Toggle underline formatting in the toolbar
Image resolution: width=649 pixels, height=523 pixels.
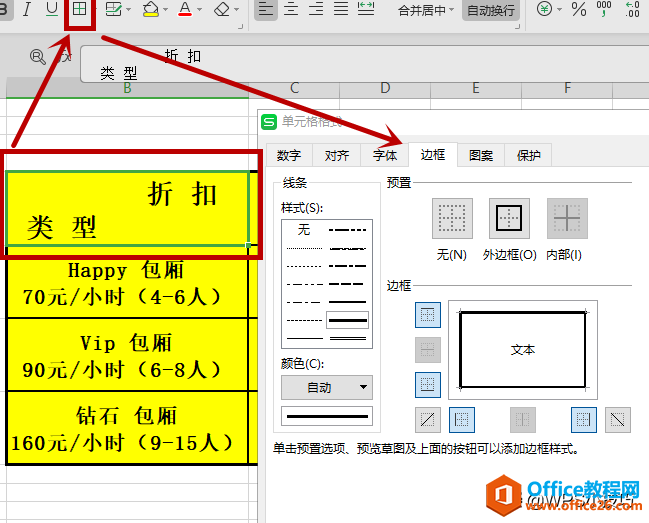tap(52, 9)
